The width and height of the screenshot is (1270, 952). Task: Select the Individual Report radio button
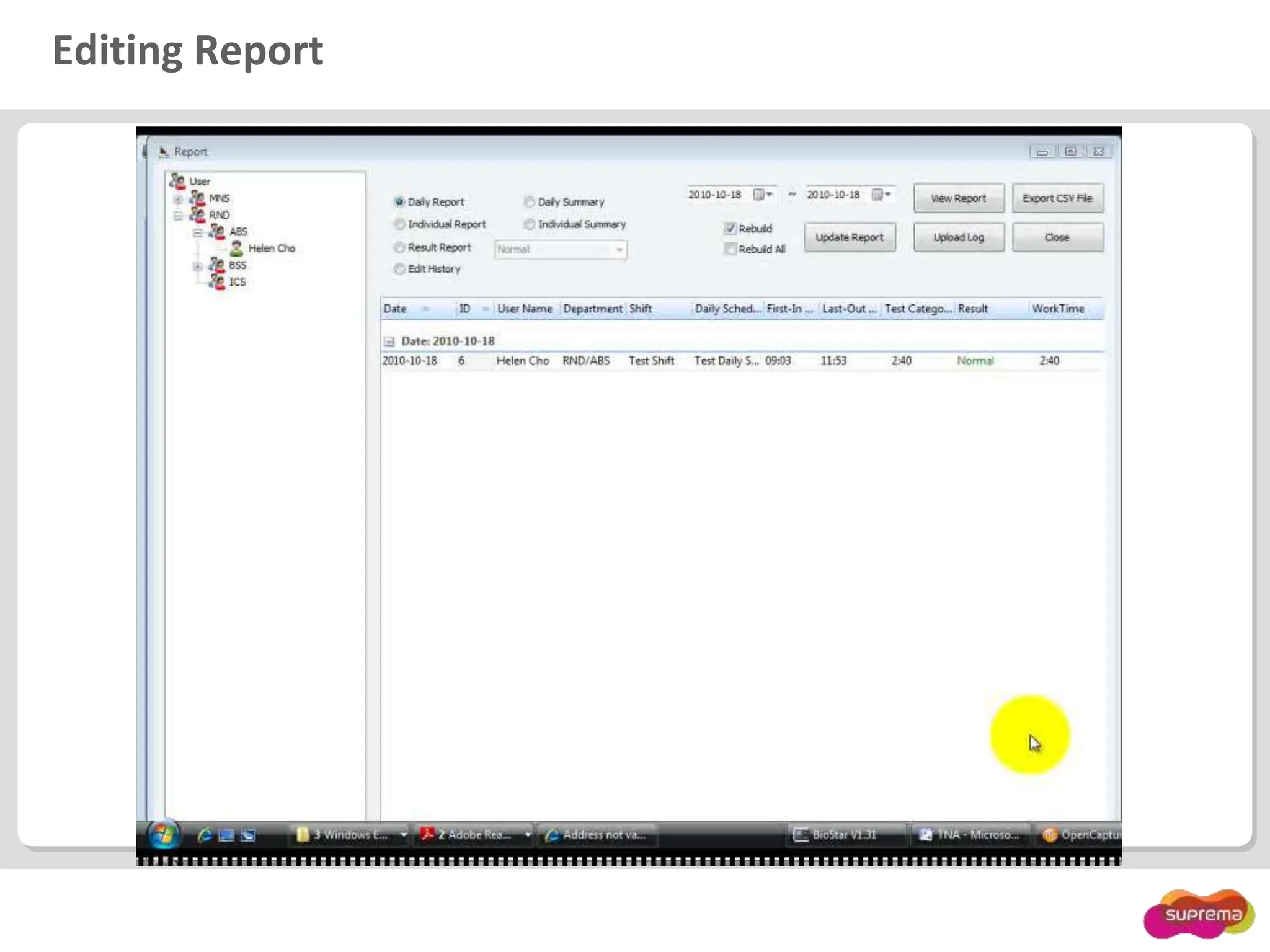400,224
